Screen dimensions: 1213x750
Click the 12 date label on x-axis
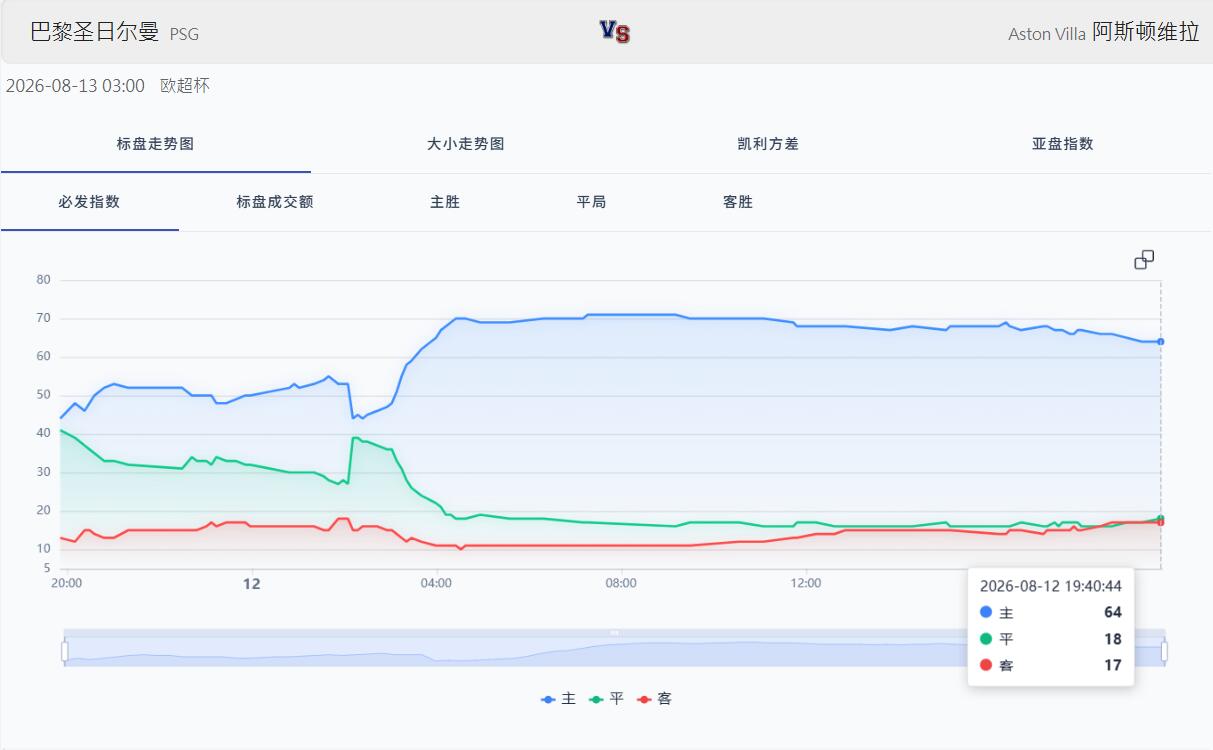coord(252,583)
